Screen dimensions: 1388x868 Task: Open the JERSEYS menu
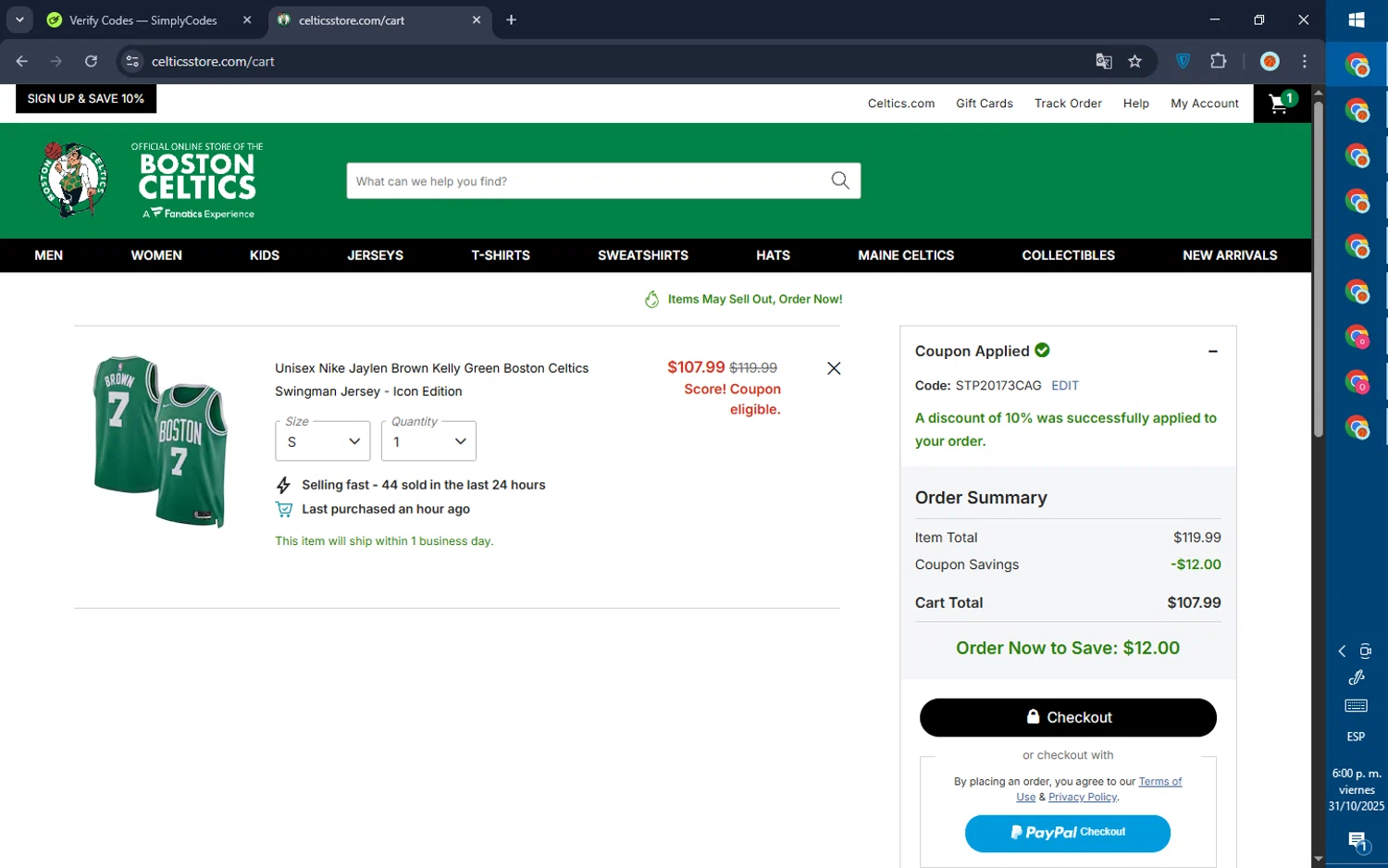coord(375,255)
